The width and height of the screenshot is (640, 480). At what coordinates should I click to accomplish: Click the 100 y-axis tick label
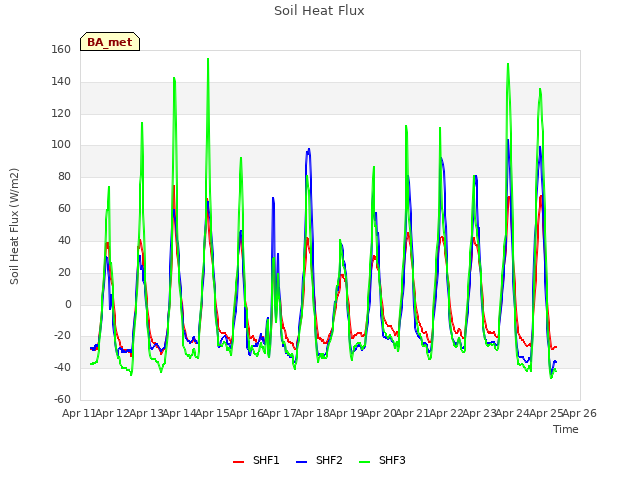tap(61, 144)
